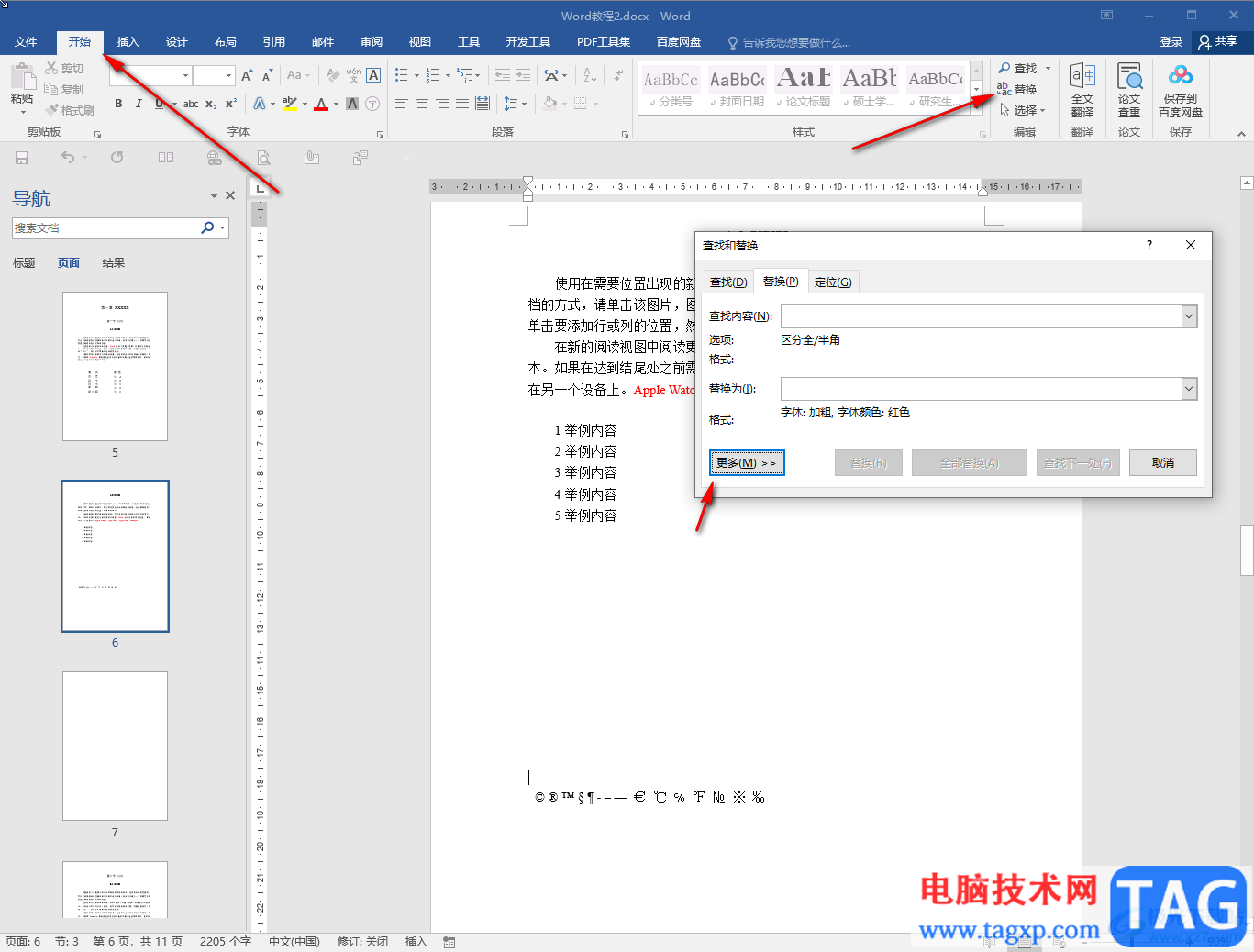The width and height of the screenshot is (1254, 952).
Task: Center the paragraph text
Action: (x=422, y=104)
